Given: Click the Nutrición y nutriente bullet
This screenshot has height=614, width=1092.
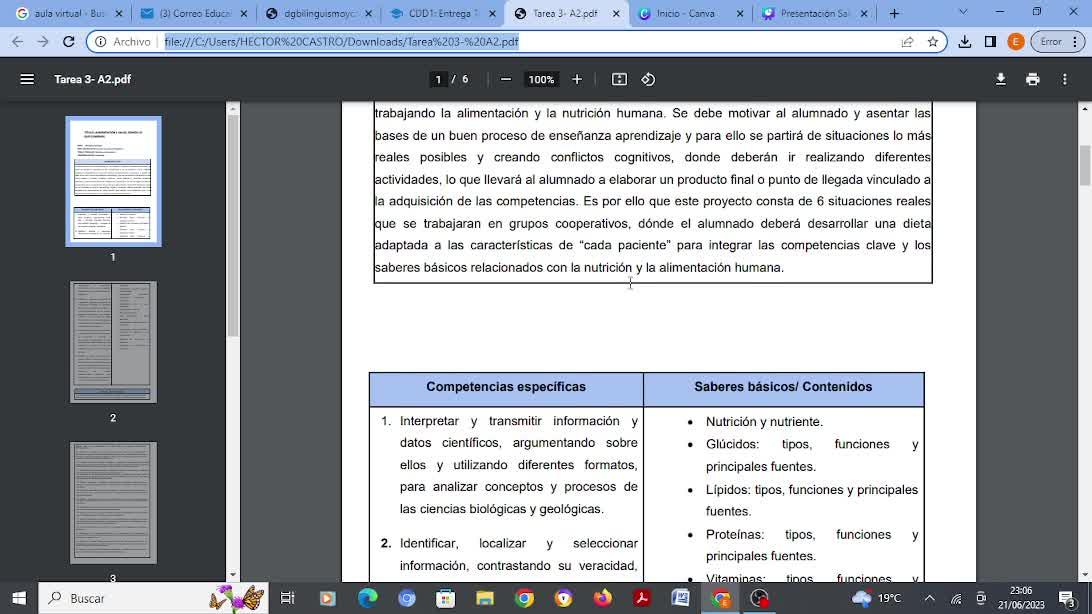Looking at the screenshot, I should point(764,422).
